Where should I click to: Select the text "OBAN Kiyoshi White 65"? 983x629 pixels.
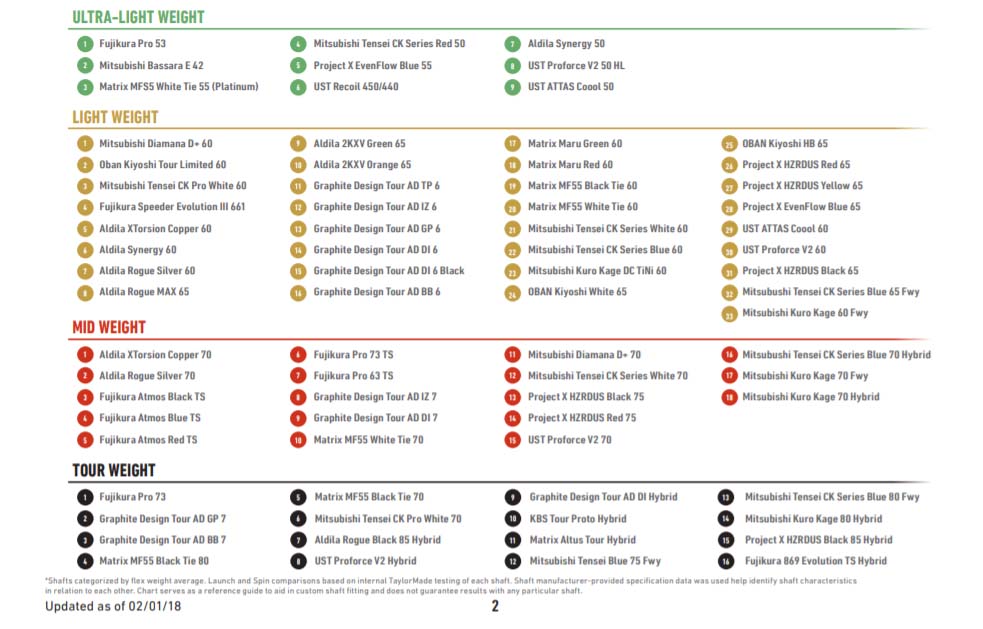pos(577,292)
